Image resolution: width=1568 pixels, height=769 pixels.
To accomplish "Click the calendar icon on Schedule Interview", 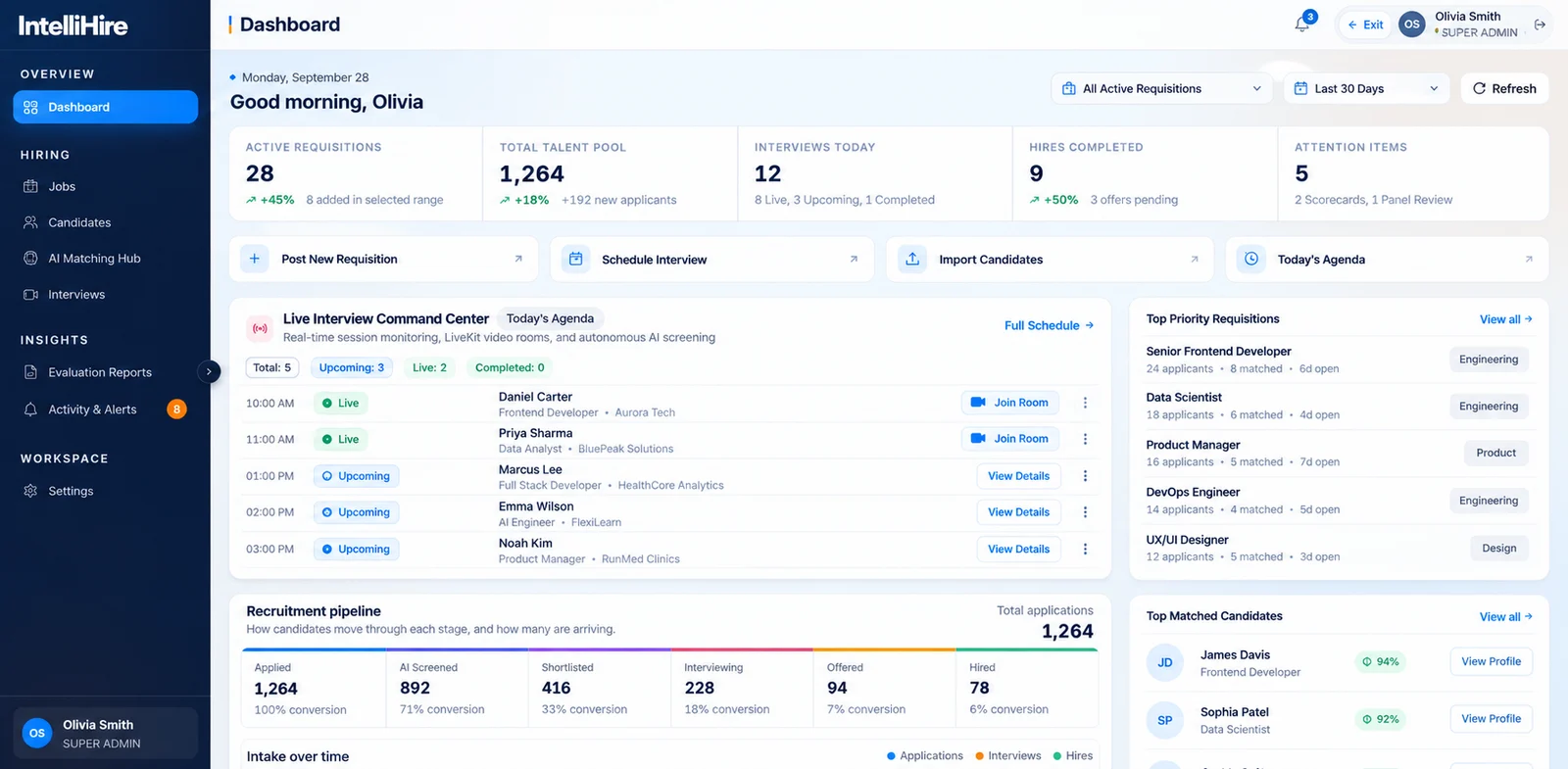I will pyautogui.click(x=576, y=259).
